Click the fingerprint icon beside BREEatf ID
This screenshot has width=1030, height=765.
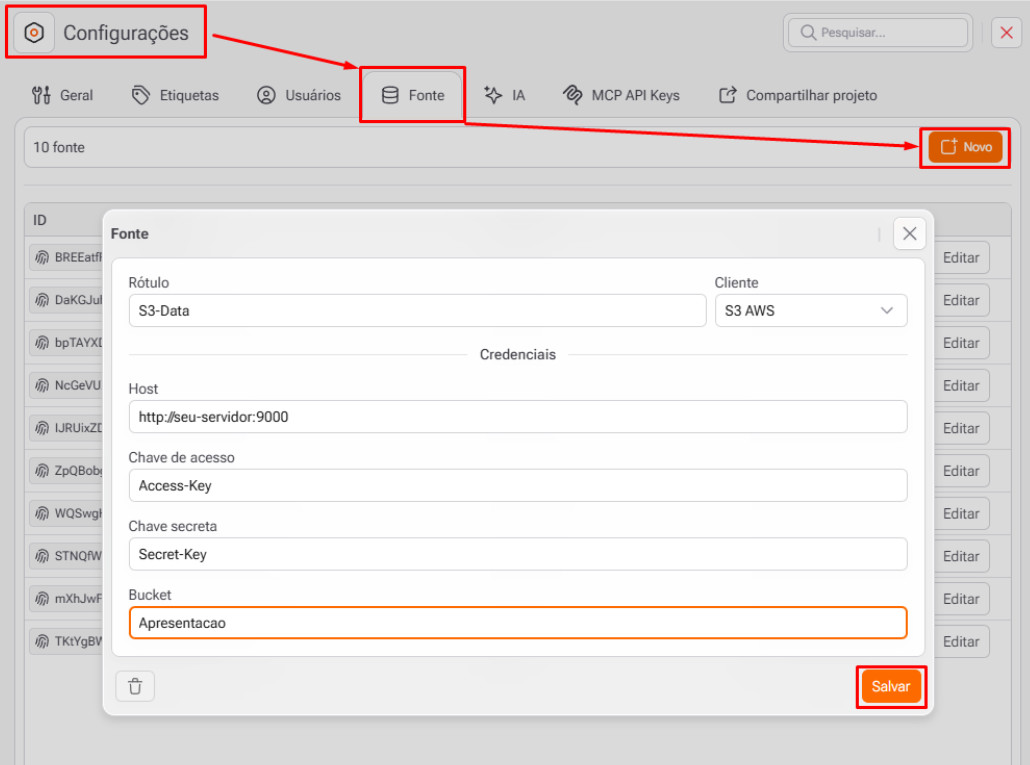[x=43, y=257]
